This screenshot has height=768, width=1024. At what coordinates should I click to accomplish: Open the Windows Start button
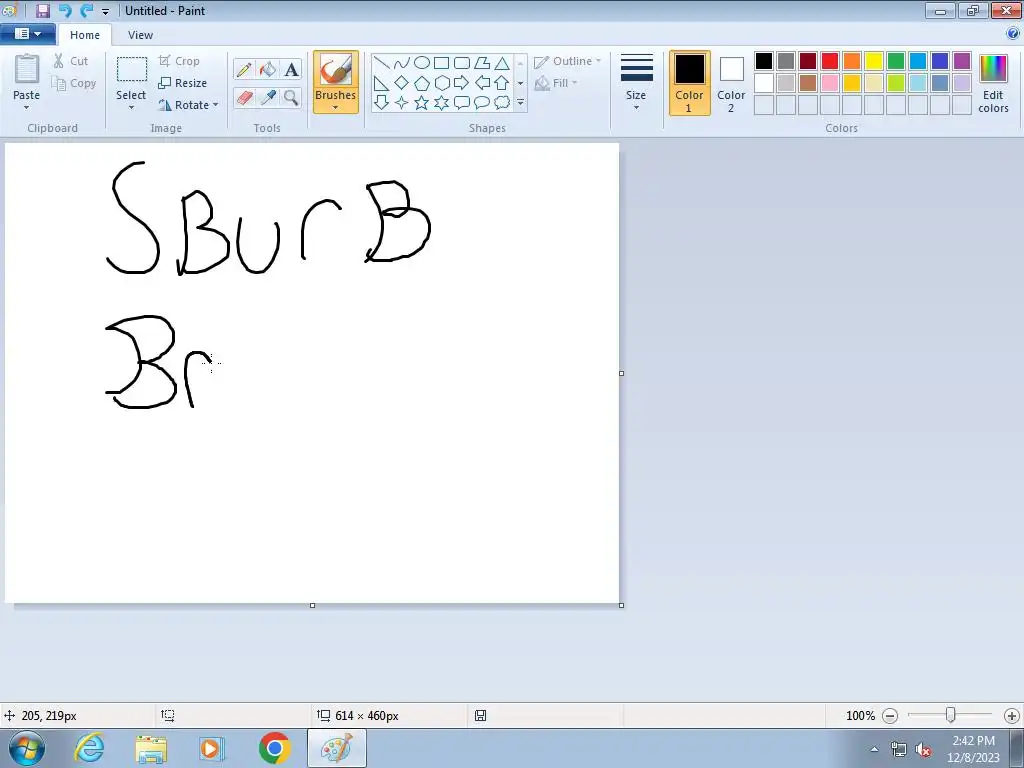(x=27, y=748)
